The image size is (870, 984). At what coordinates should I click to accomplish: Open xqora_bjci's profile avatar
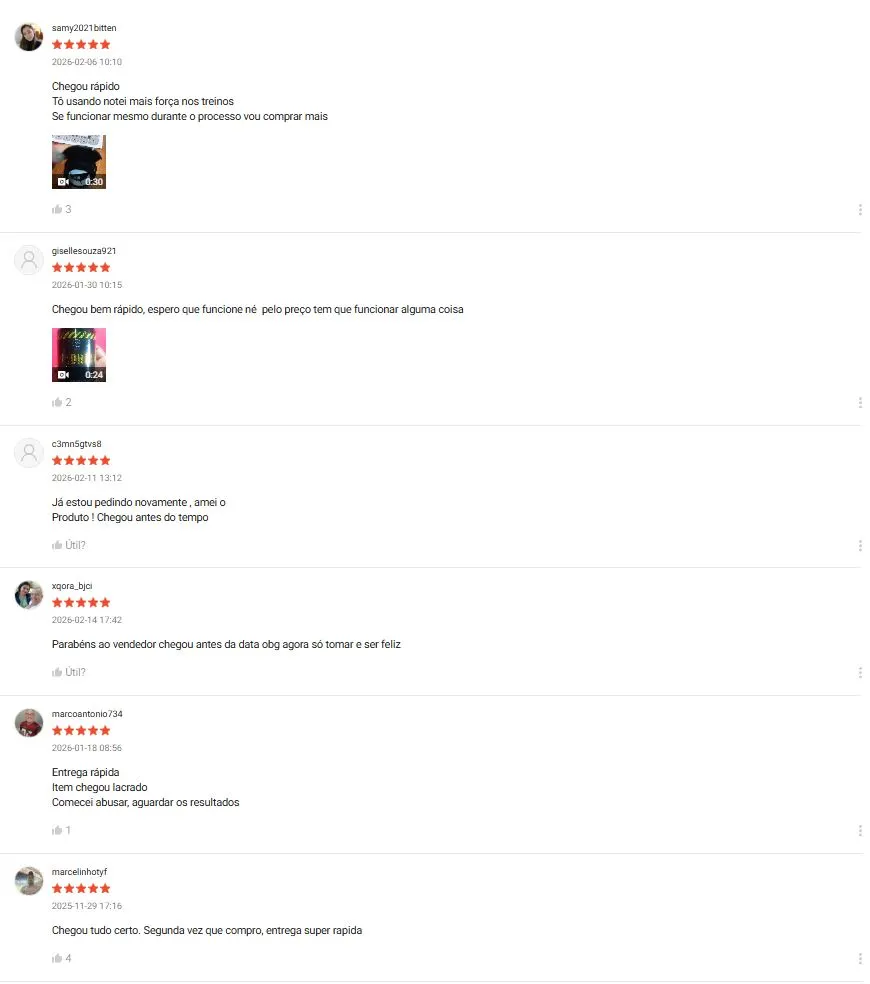click(x=29, y=595)
